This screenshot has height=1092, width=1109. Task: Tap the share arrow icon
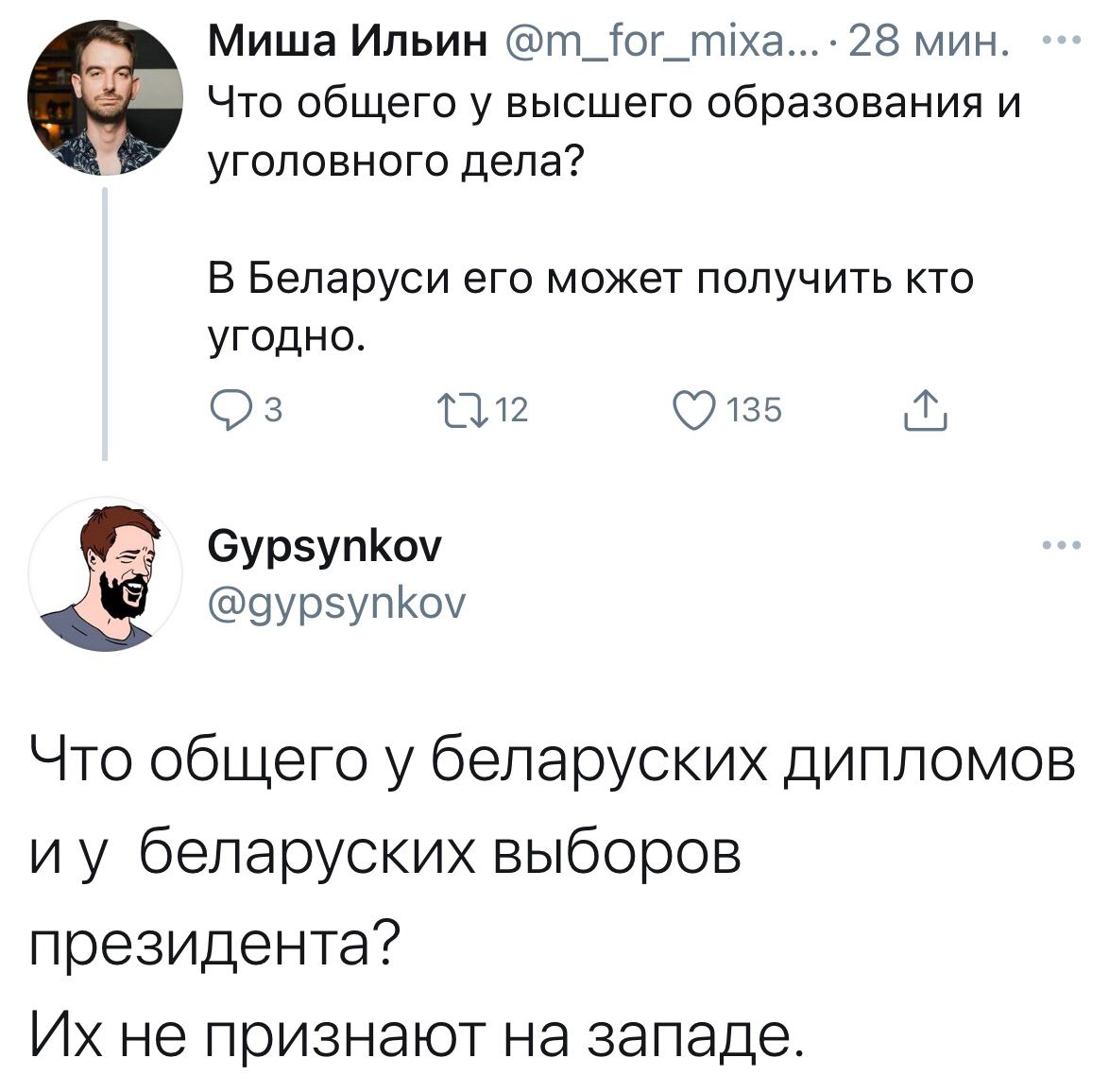pyautogui.click(x=925, y=410)
